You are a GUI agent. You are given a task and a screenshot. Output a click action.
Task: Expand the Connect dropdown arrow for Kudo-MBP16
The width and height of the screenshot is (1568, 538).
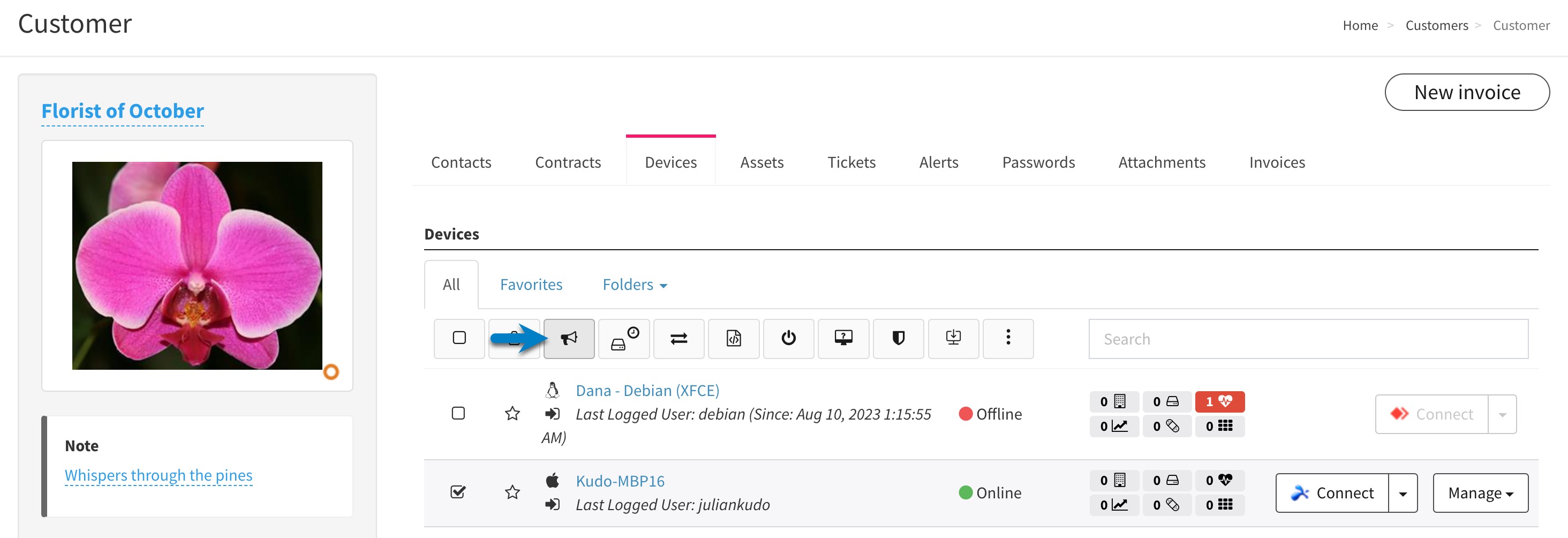tap(1404, 493)
